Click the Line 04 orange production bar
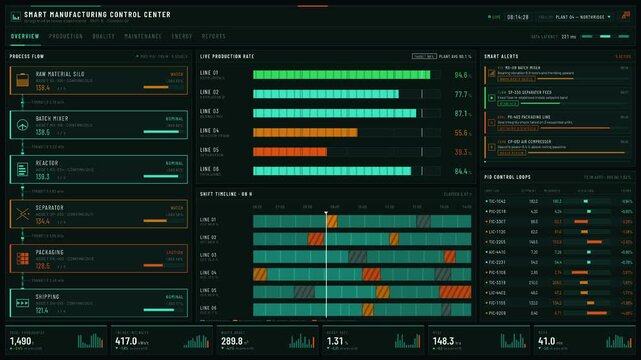 [305, 132]
